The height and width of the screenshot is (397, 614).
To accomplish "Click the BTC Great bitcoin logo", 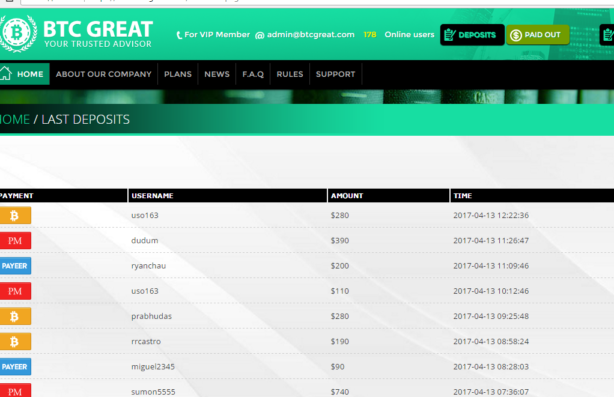I will 18,33.
